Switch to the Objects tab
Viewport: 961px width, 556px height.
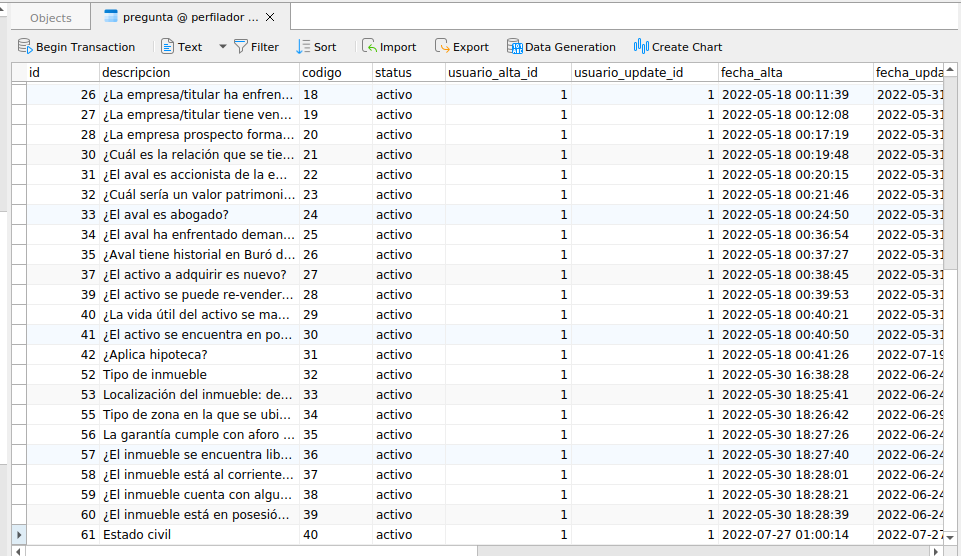pos(50,18)
